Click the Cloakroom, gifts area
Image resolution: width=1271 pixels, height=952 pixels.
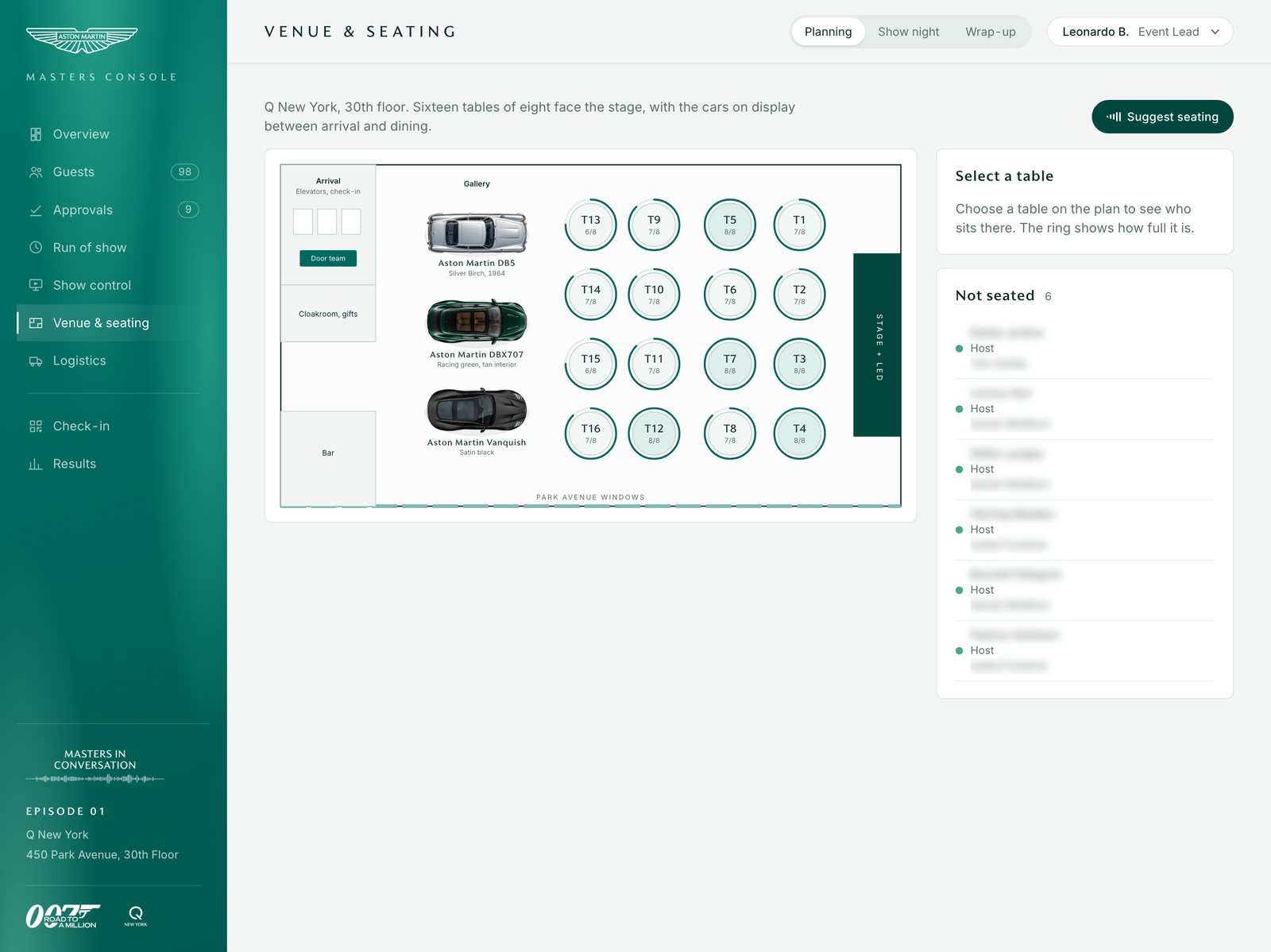[x=328, y=314]
